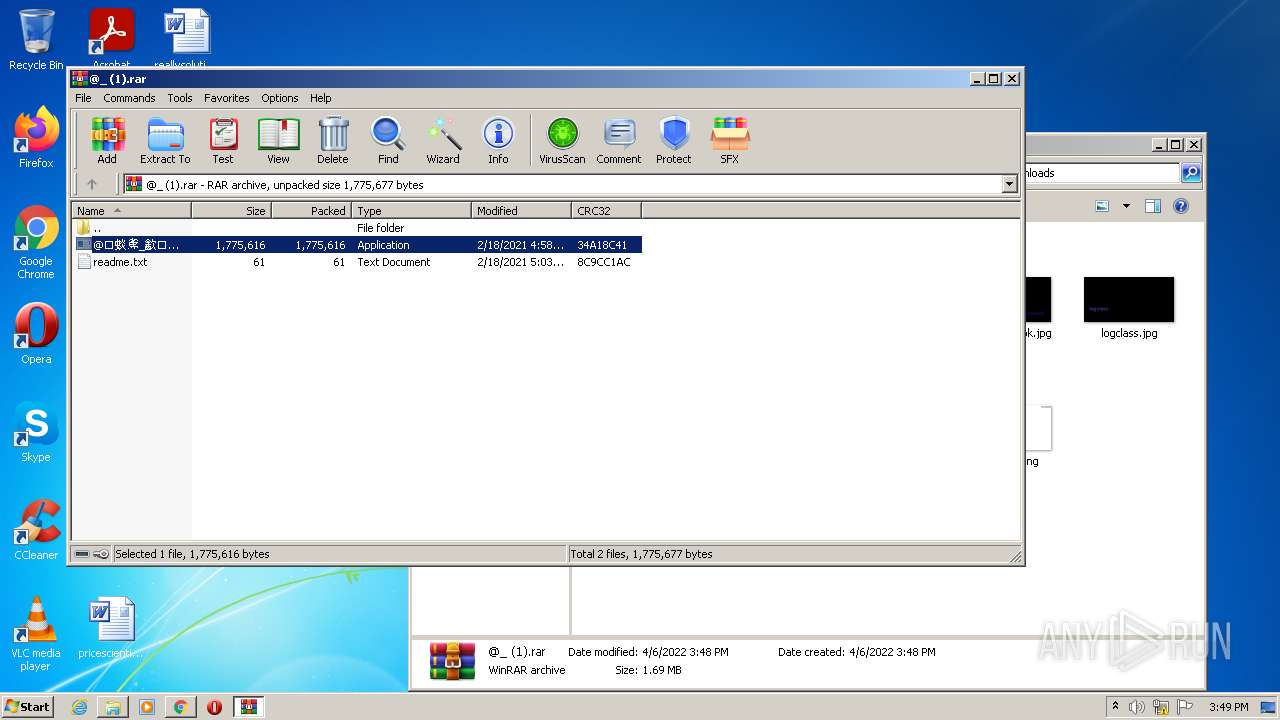Open Chrome from the taskbar

tap(180, 707)
